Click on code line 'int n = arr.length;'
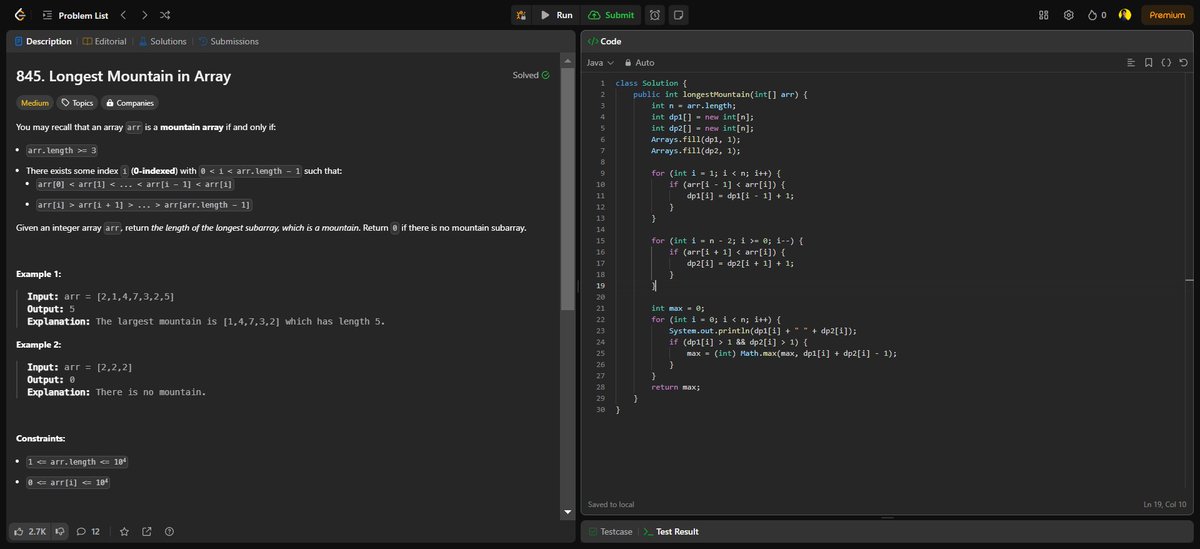 coord(693,105)
